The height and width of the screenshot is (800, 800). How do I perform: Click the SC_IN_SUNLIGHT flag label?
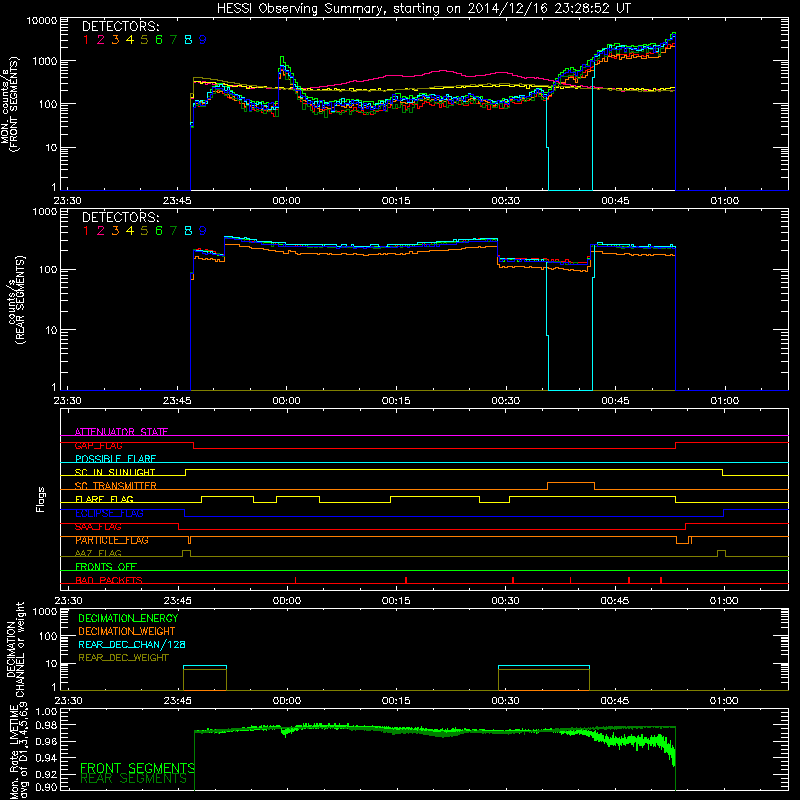[115, 472]
